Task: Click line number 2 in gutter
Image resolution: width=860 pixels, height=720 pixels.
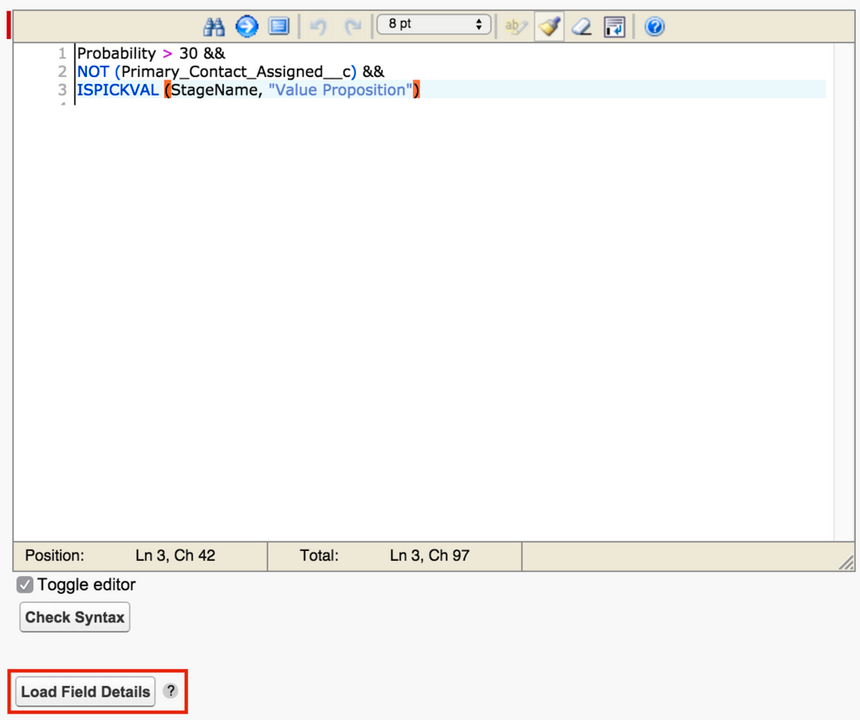Action: point(62,72)
